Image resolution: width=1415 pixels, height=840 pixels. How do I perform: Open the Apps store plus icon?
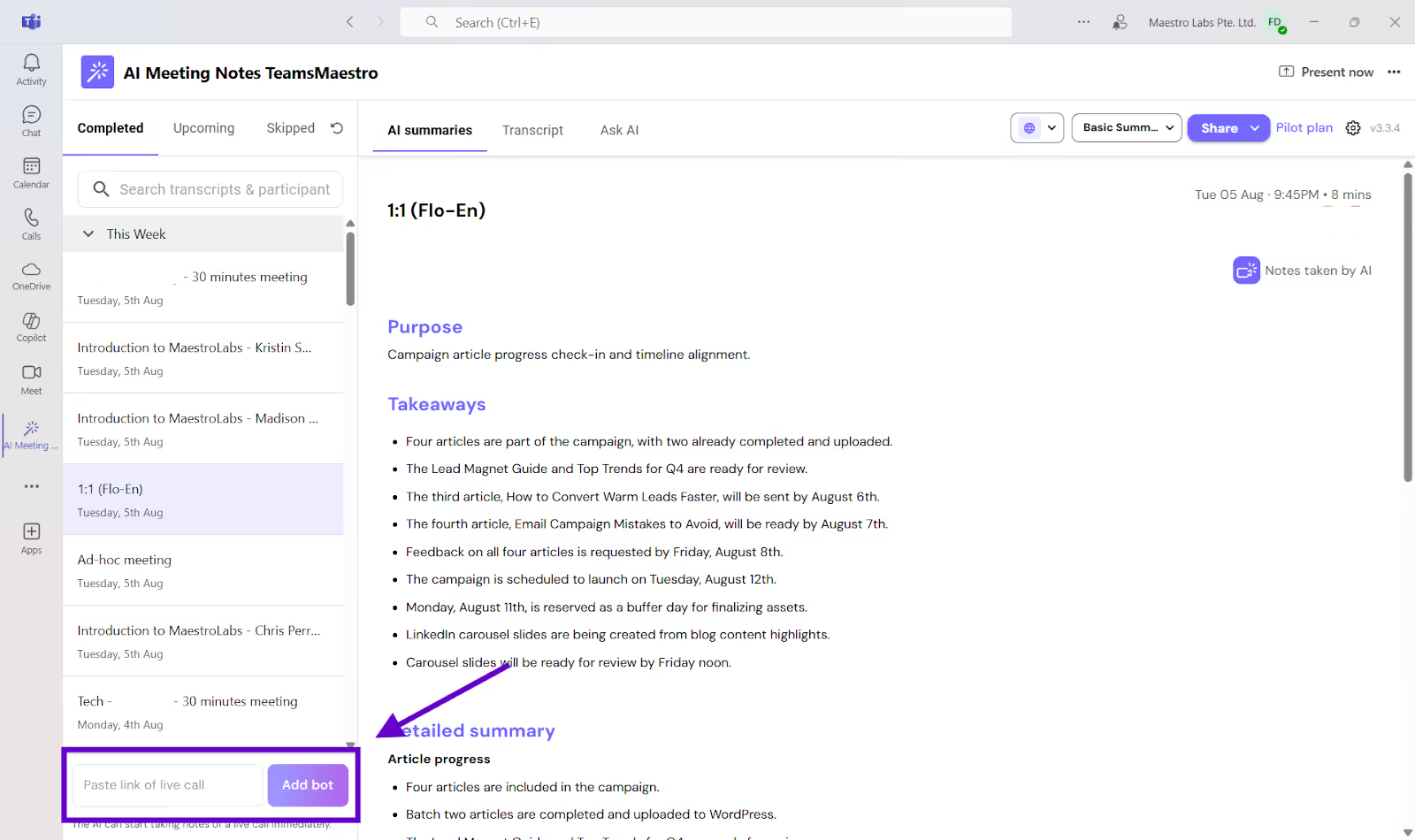(31, 538)
